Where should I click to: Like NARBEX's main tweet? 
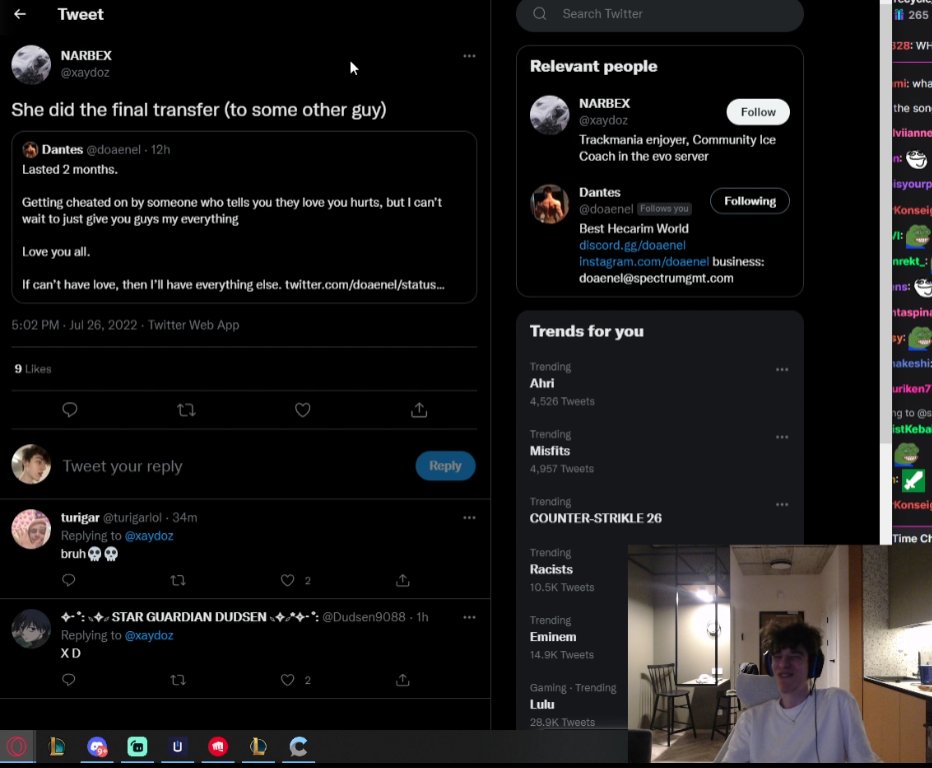click(x=303, y=410)
